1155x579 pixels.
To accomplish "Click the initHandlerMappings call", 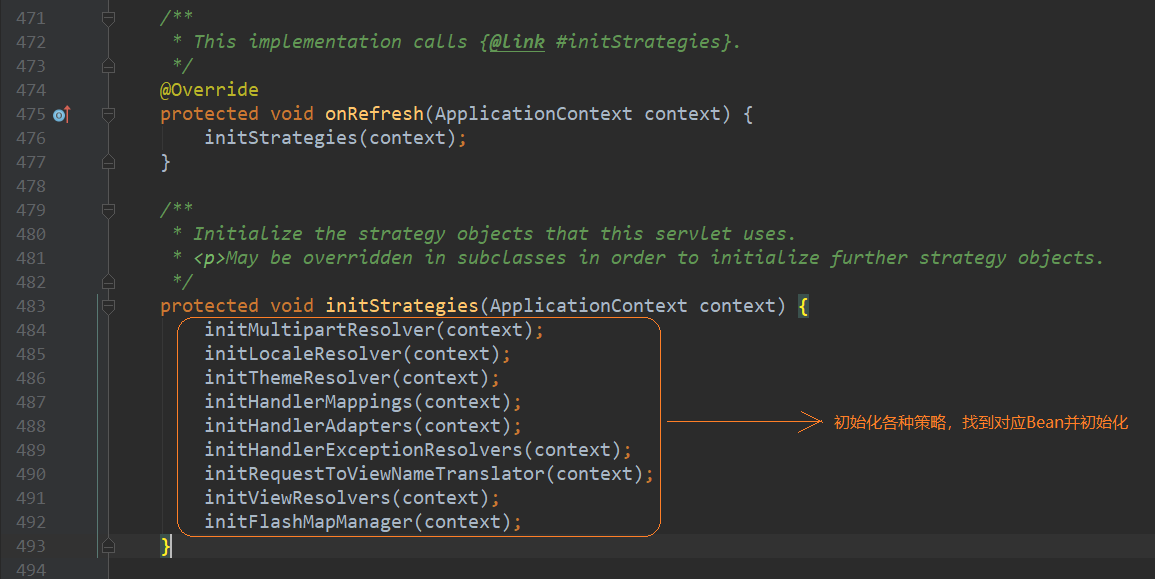I will point(312,402).
